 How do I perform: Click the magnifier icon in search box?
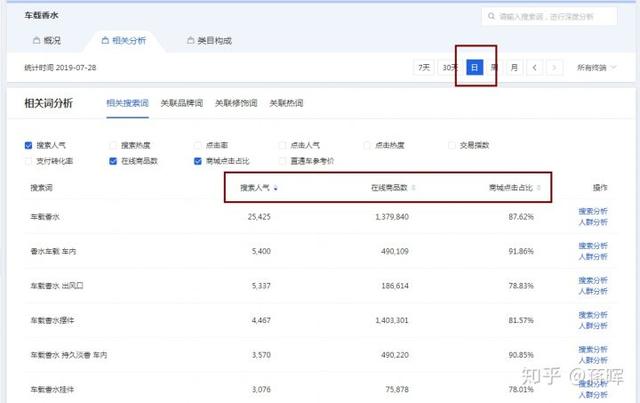click(x=491, y=16)
